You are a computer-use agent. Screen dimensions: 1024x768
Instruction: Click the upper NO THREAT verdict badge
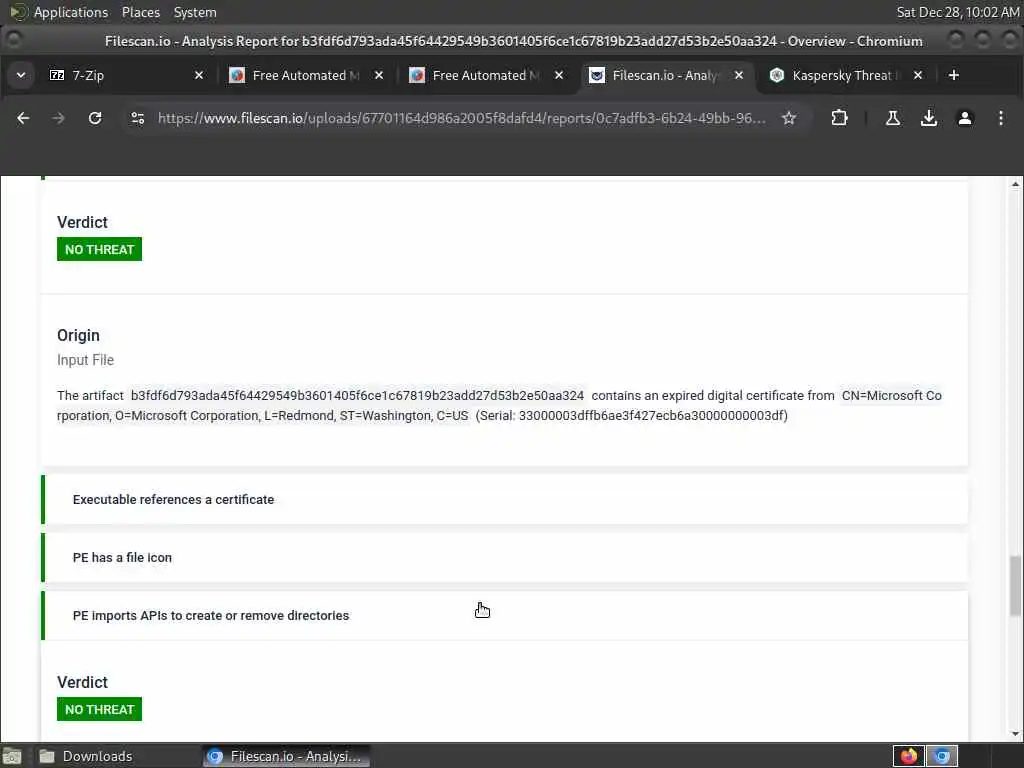click(x=99, y=249)
